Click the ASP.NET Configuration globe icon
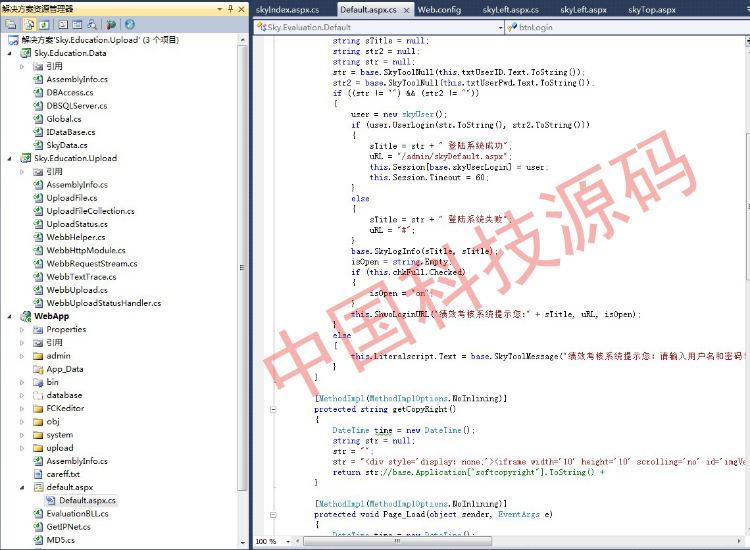750x550 pixels. [x=130, y=24]
